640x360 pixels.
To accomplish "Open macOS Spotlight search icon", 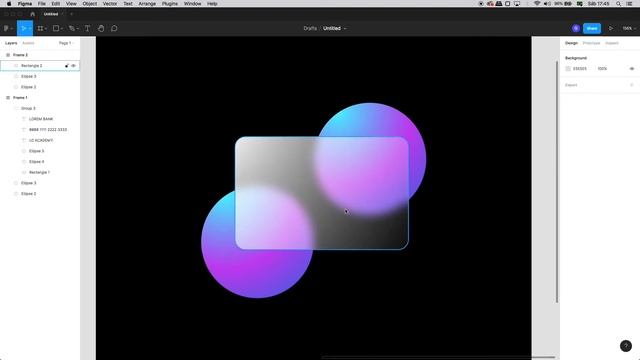I will coord(618,4).
